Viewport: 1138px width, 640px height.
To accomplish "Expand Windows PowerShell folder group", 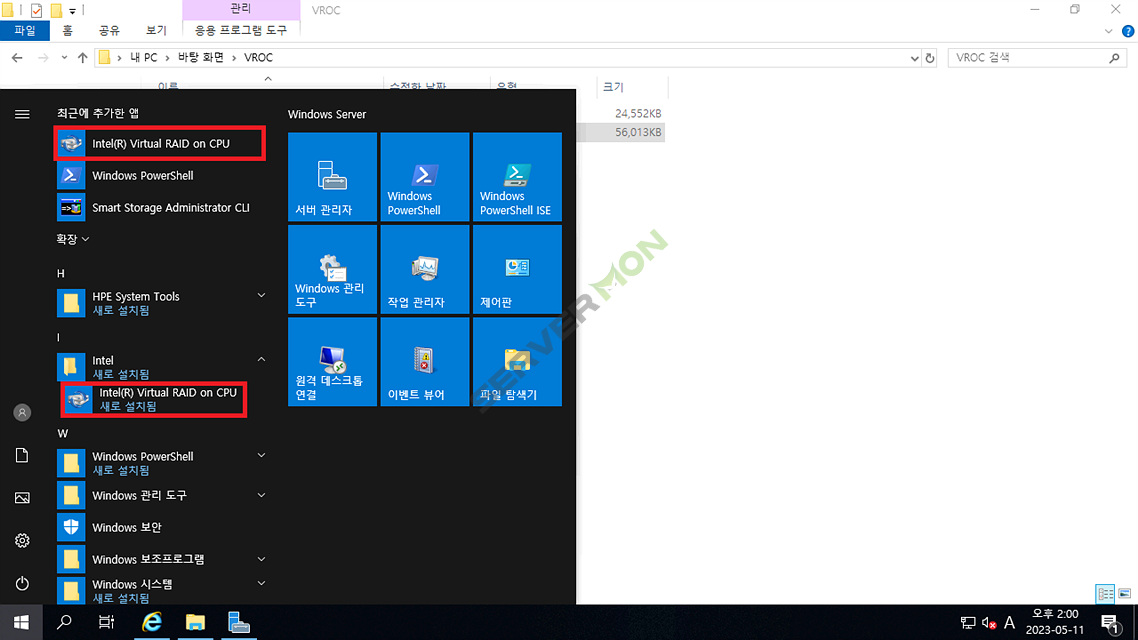I will 261,456.
